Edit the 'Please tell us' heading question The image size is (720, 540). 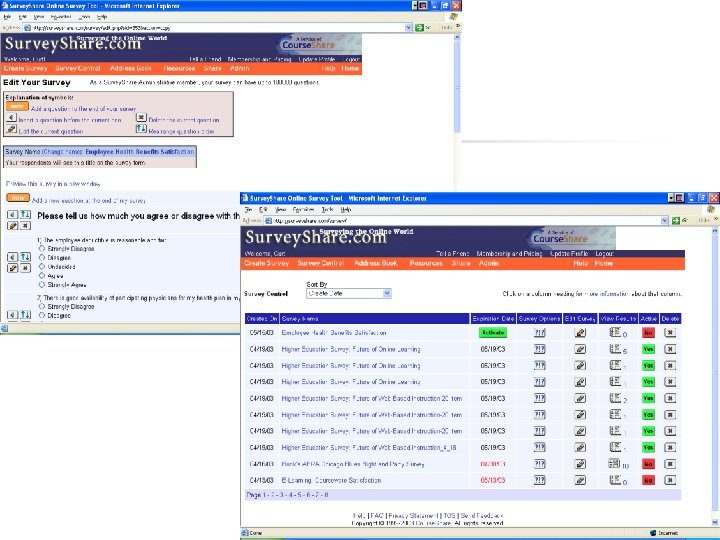pyautogui.click(x=13, y=225)
